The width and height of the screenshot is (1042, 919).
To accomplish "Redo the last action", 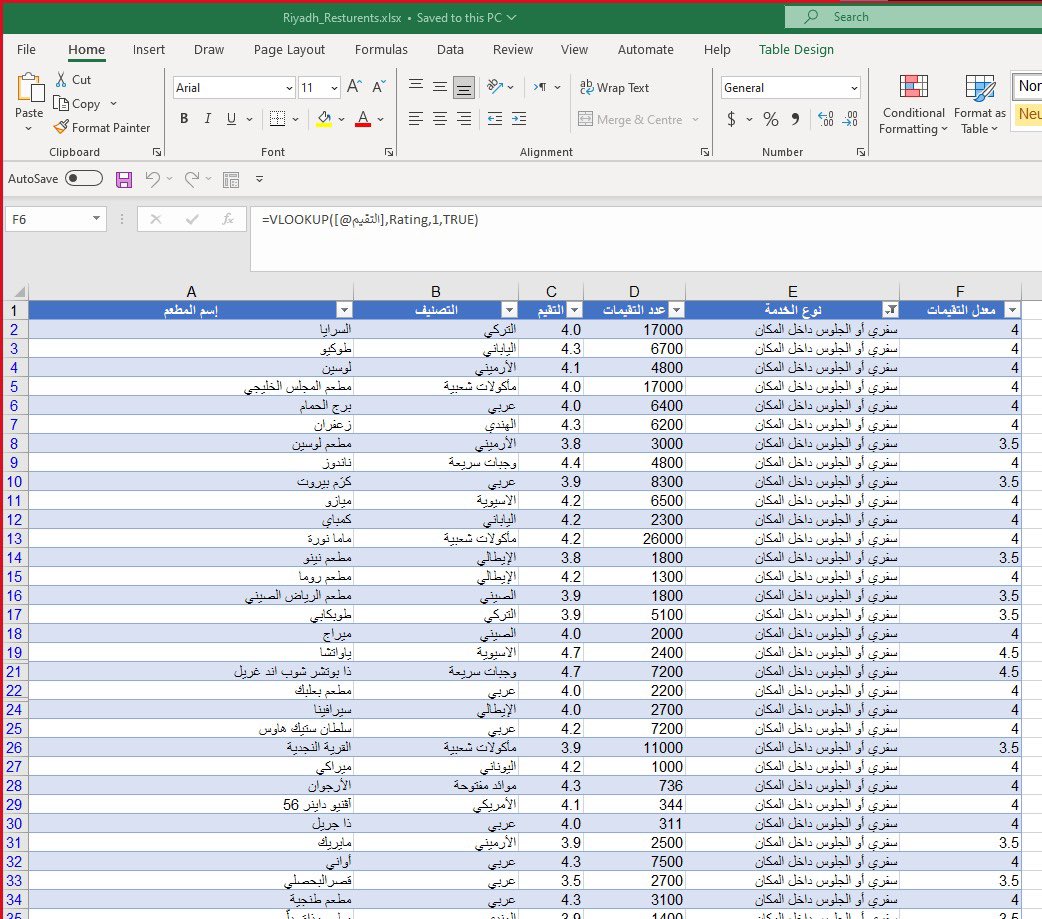I will tap(192, 179).
